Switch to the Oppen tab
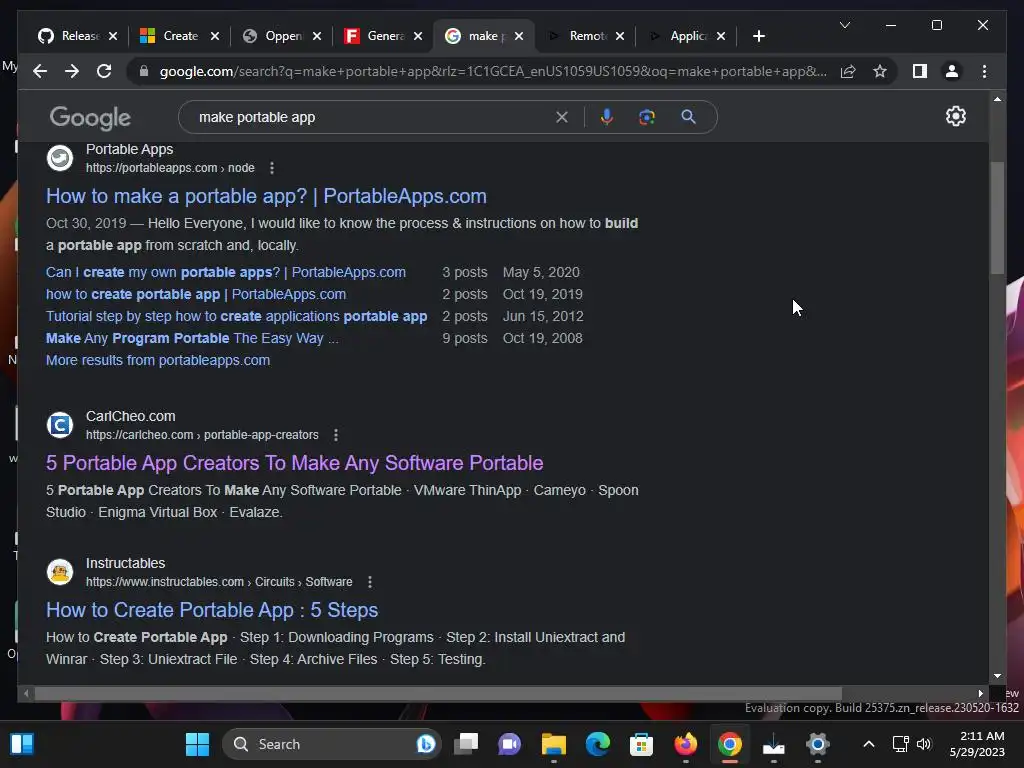 pos(273,36)
